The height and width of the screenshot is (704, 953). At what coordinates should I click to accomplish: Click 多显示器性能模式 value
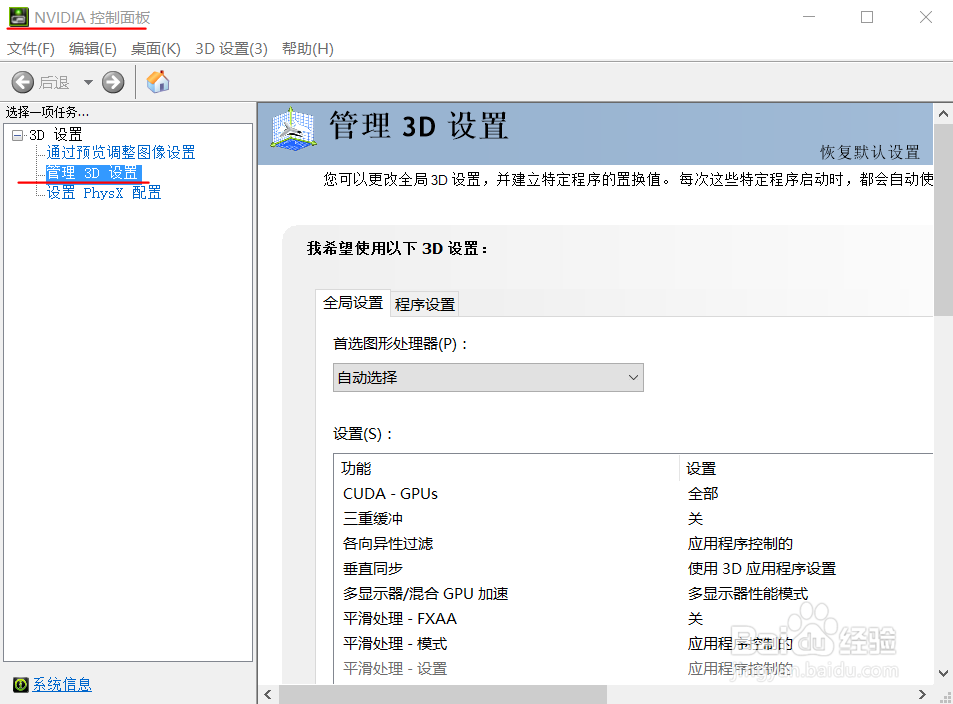pyautogui.click(x=748, y=593)
